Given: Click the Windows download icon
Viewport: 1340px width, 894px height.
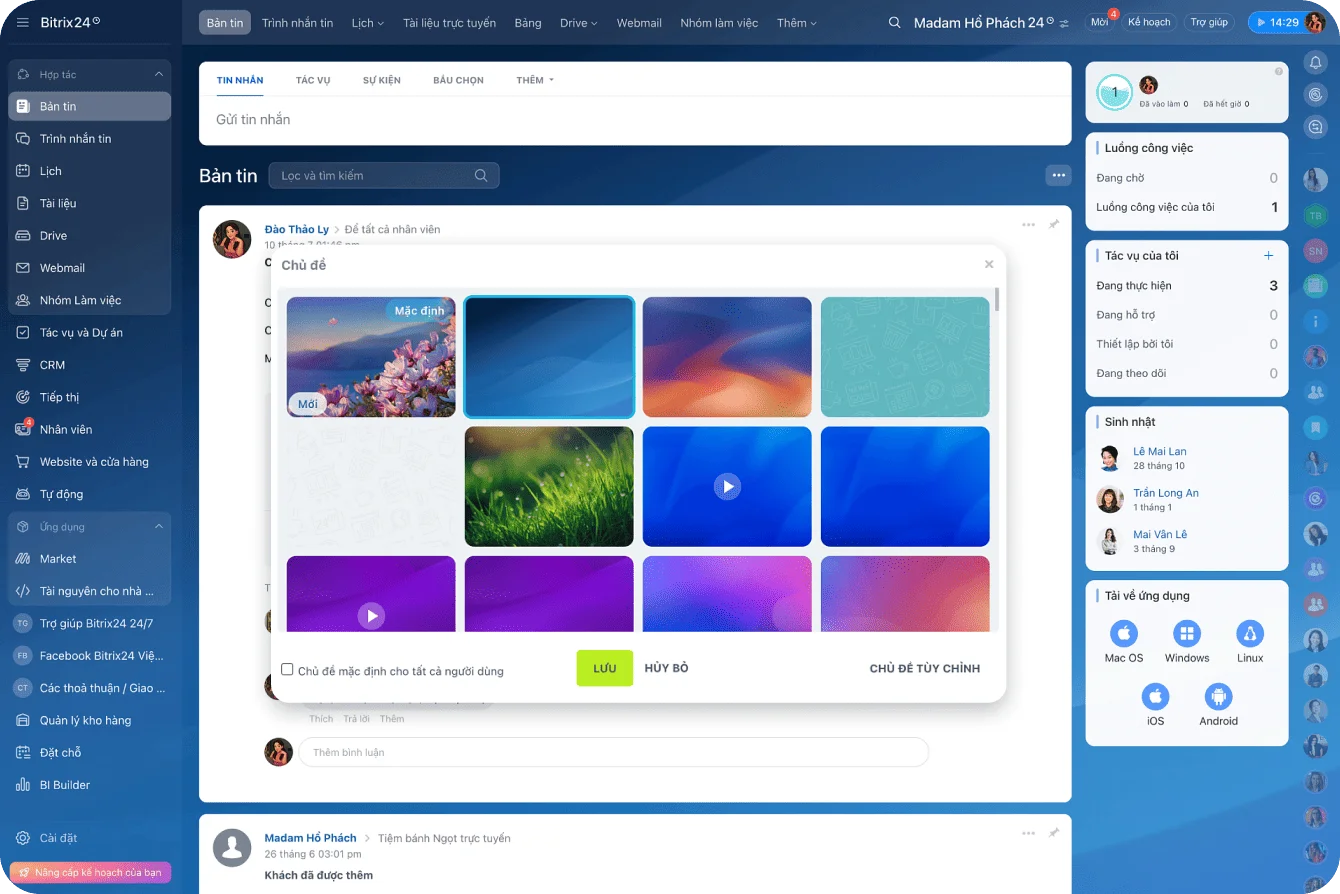Looking at the screenshot, I should [1186, 634].
